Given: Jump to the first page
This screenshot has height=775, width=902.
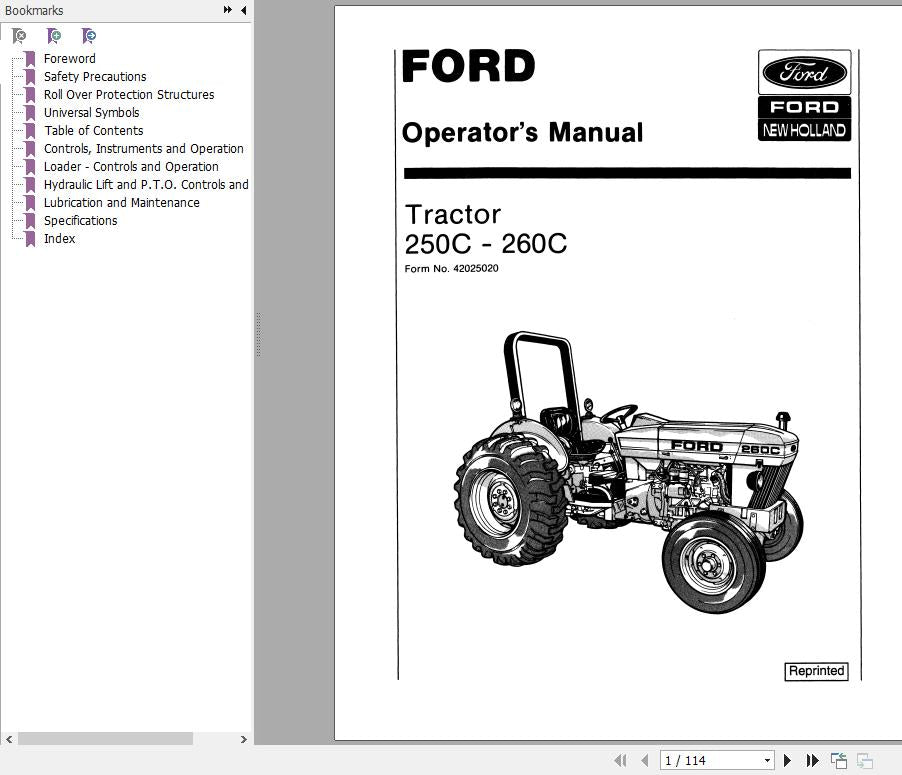Looking at the screenshot, I should (620, 761).
